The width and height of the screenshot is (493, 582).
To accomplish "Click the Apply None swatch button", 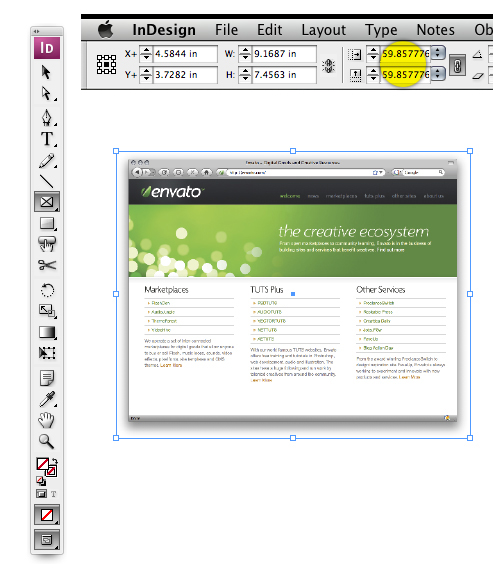I will click(47, 515).
